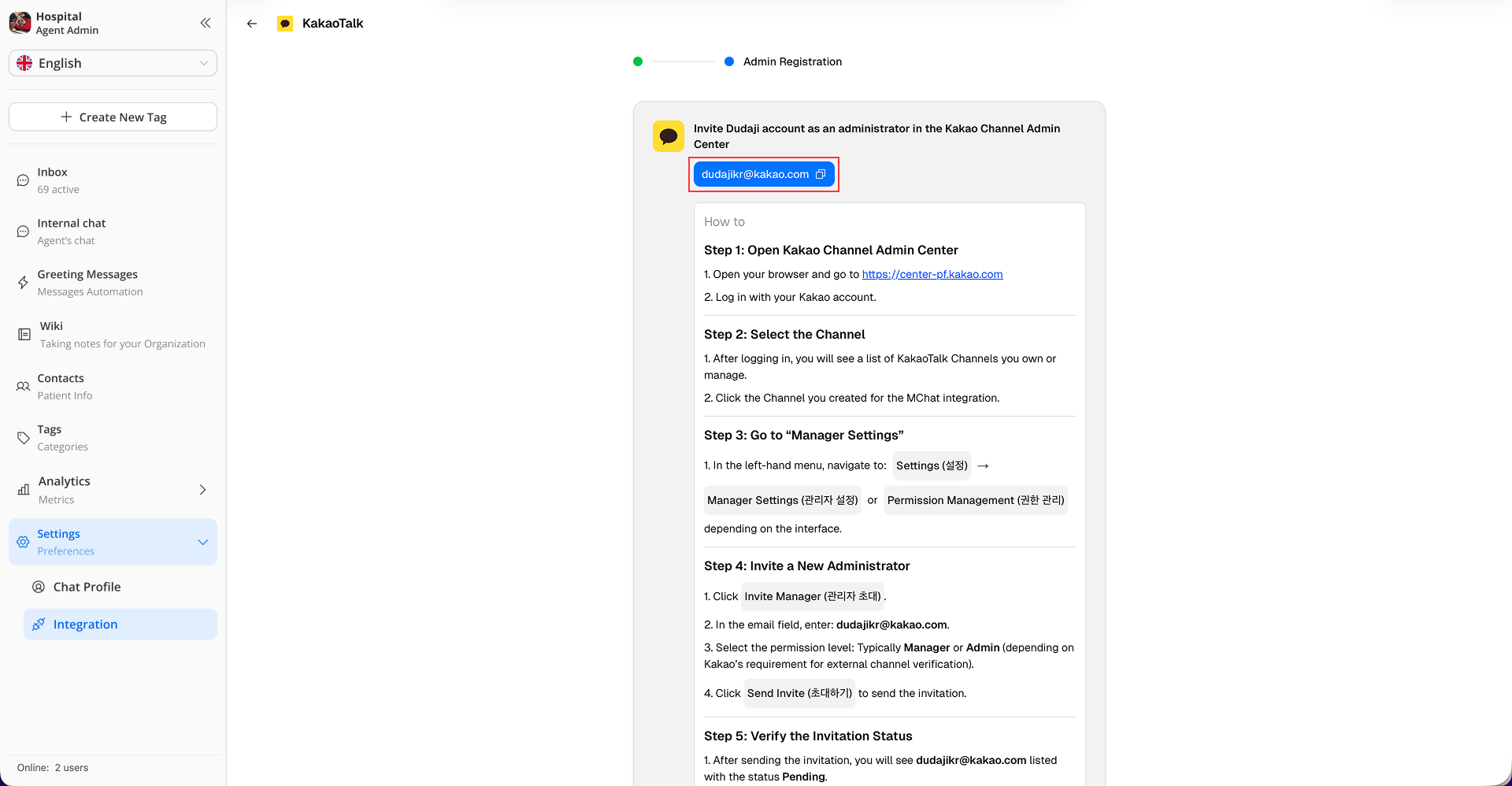The image size is (1512, 786).
Task: Expand the Analytics submenu arrow
Action: tap(202, 489)
